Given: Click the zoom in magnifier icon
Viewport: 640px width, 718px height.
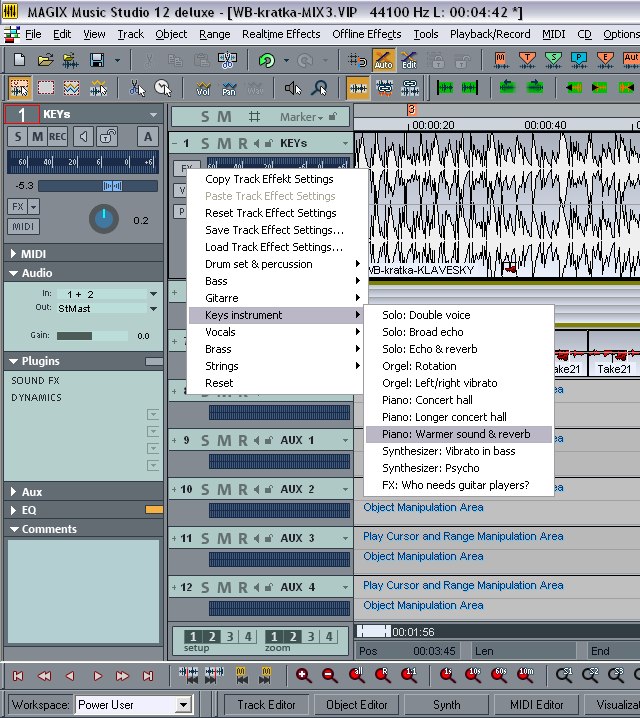Looking at the screenshot, I should [303, 676].
